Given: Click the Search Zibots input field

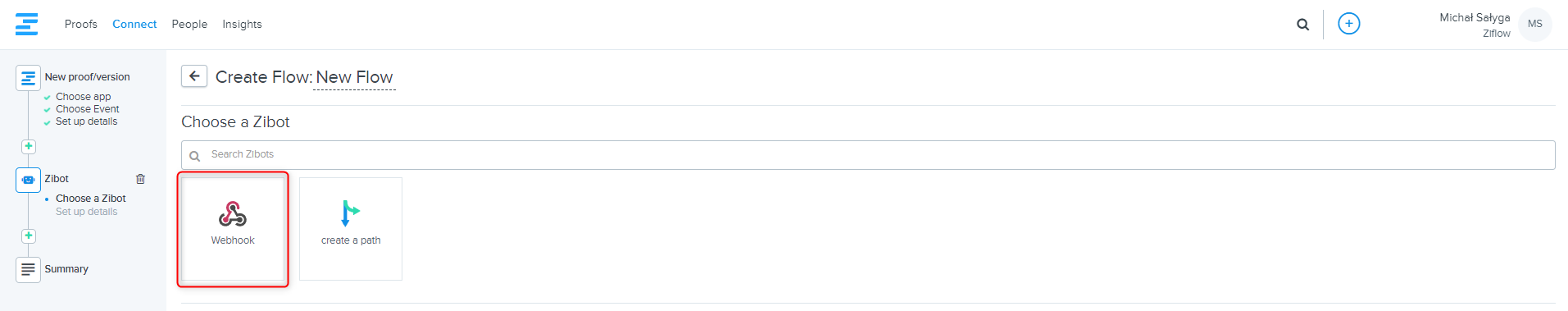Looking at the screenshot, I should coord(868,155).
